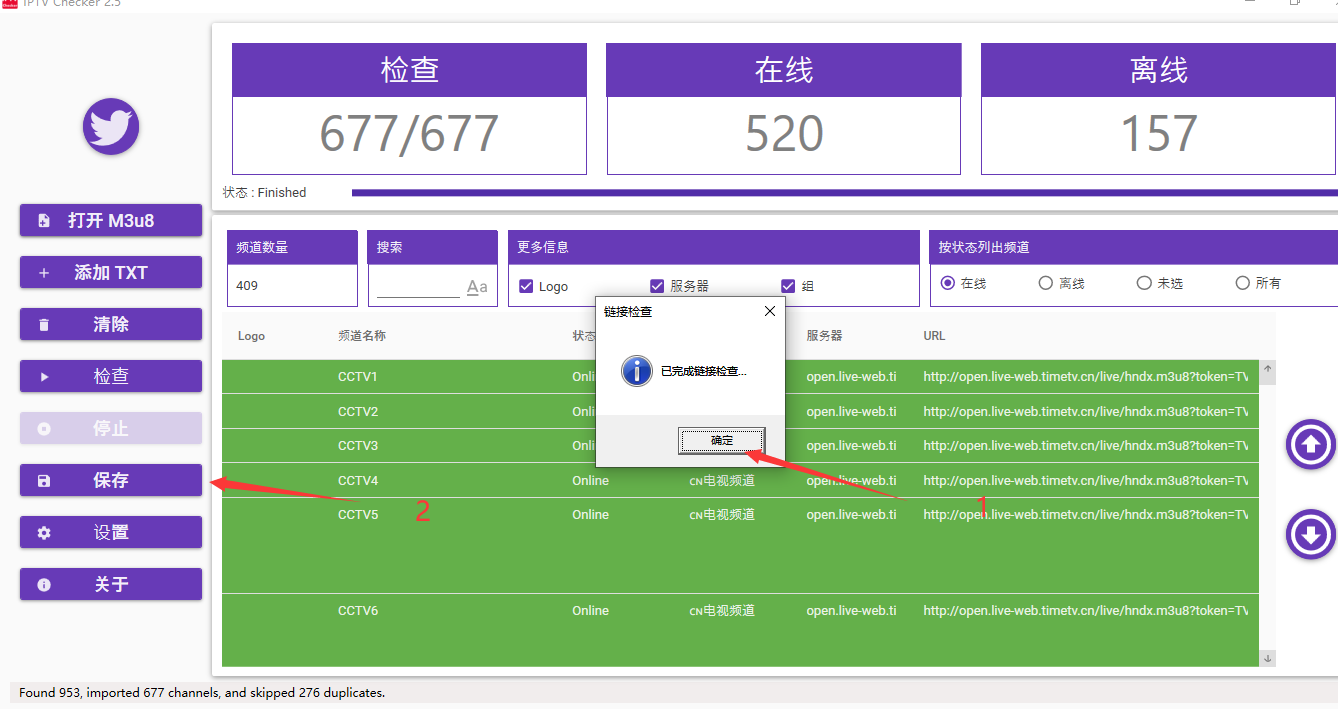Sort by the 频道名称 column header
The height and width of the screenshot is (709, 1338).
coord(362,336)
